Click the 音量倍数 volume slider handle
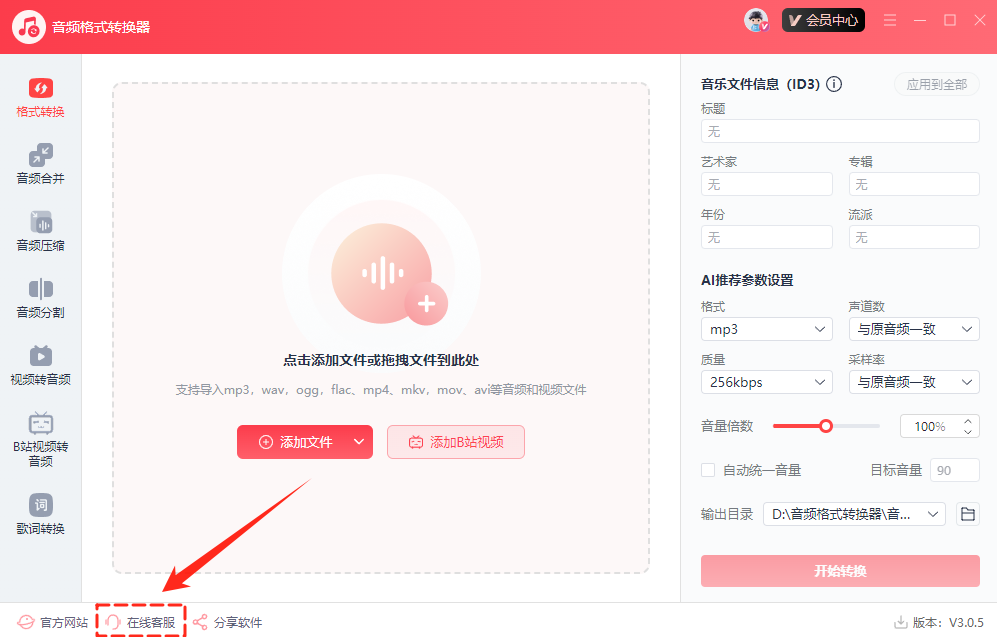Screen dimensions: 997x637 point(826,426)
